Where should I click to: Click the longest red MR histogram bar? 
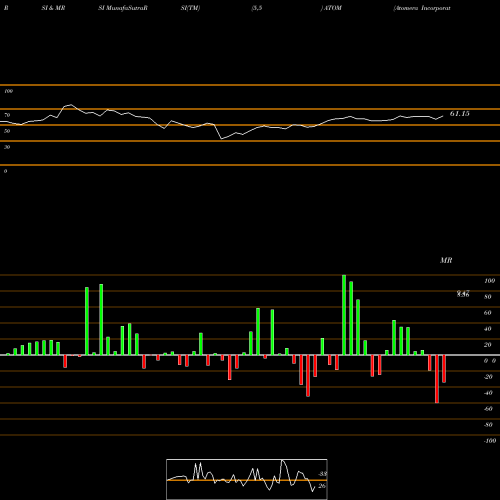[437, 379]
